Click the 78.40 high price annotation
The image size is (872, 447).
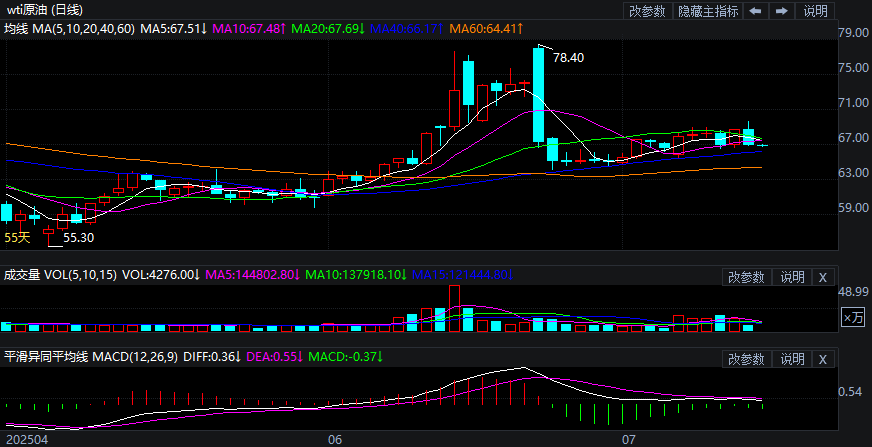[x=568, y=57]
